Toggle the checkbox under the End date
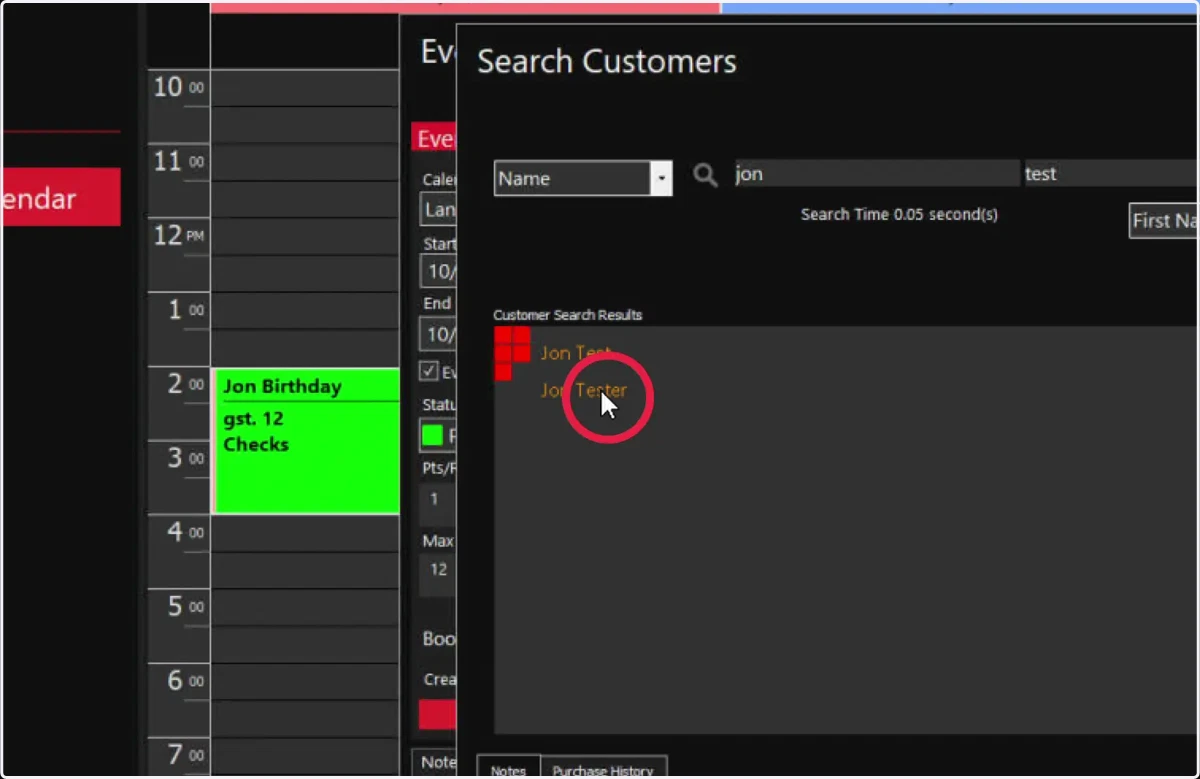1200x779 pixels. [x=429, y=371]
